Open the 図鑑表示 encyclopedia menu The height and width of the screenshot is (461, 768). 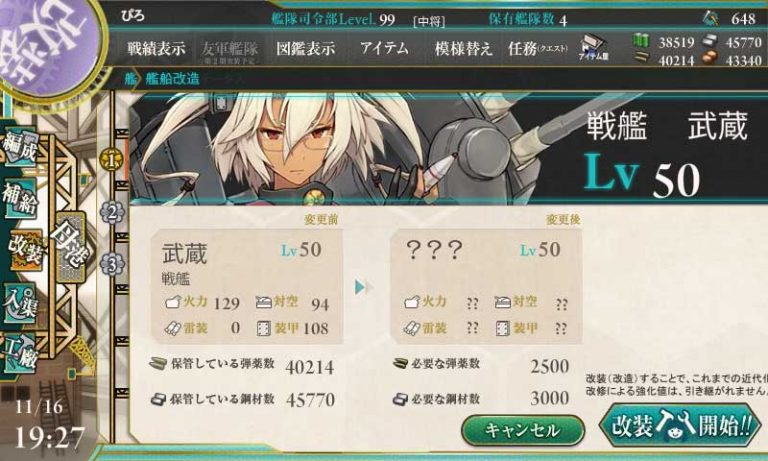tap(306, 49)
